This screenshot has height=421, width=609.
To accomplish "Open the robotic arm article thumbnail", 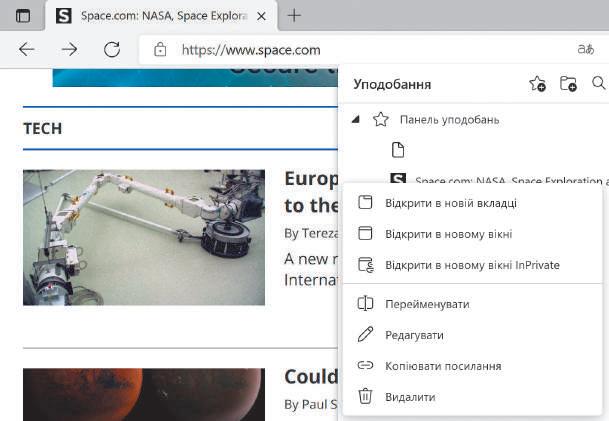I will coord(144,237).
